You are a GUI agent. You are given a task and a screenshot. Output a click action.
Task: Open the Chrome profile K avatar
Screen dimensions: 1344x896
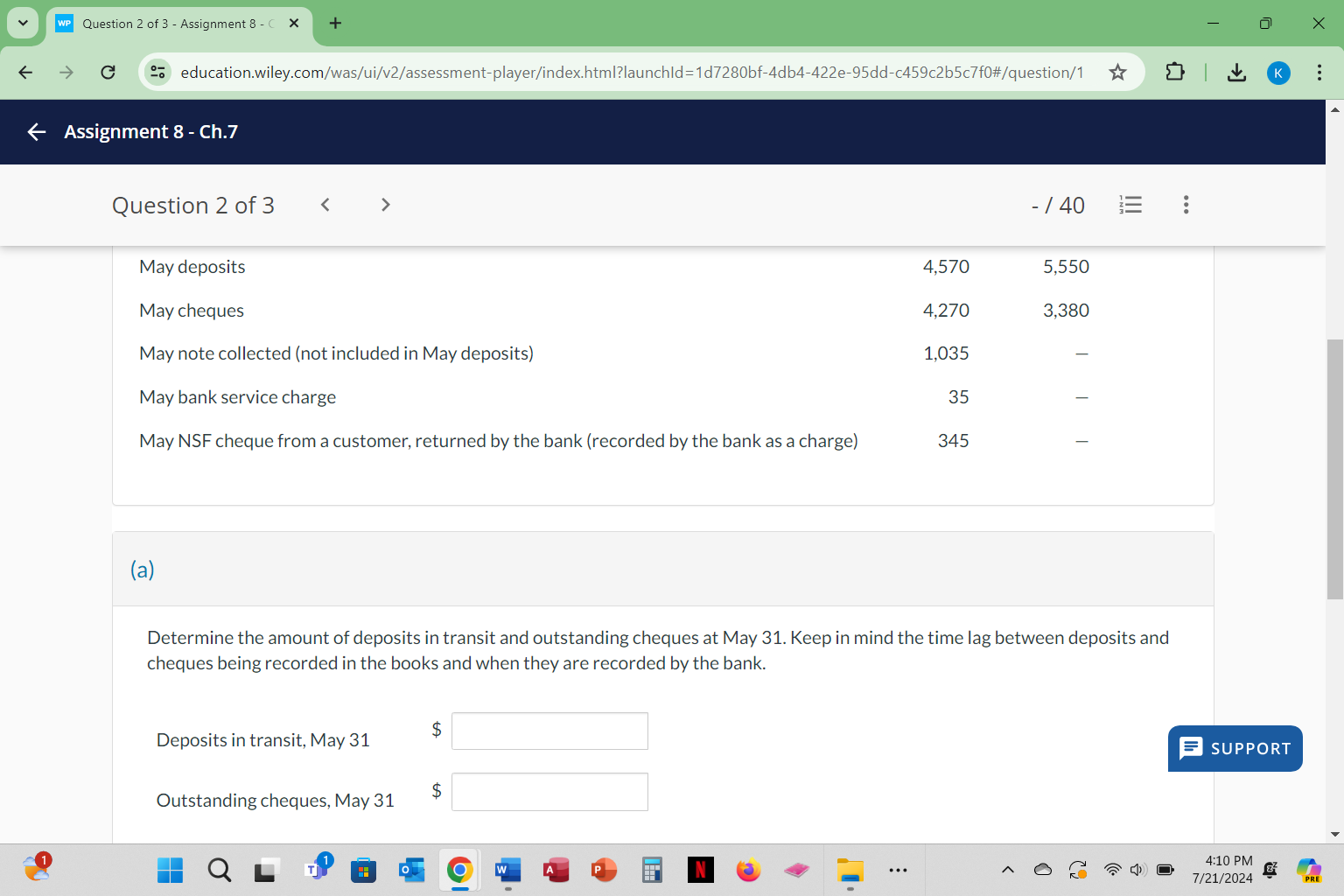[x=1278, y=73]
